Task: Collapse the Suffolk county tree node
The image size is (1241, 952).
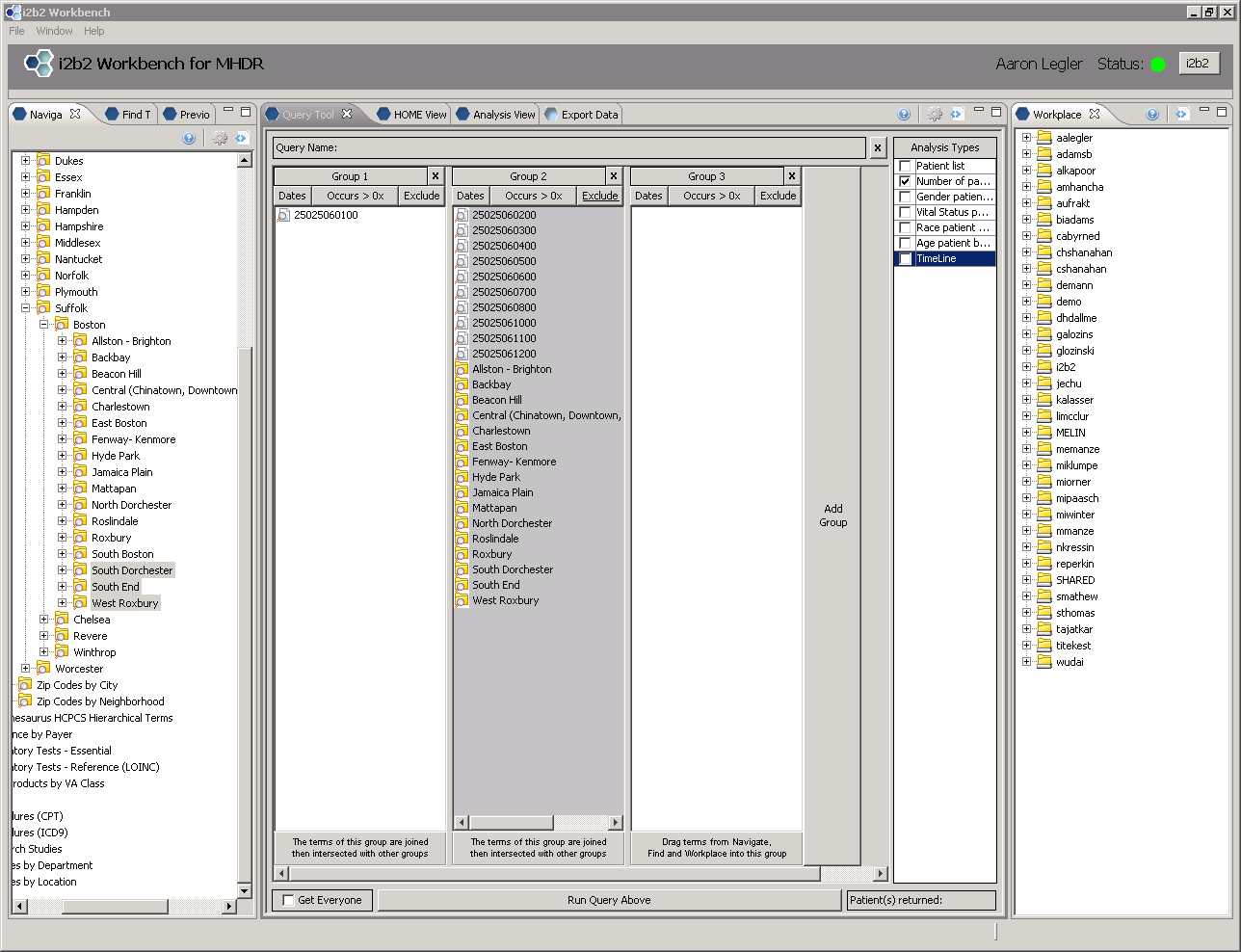Action: [x=26, y=308]
